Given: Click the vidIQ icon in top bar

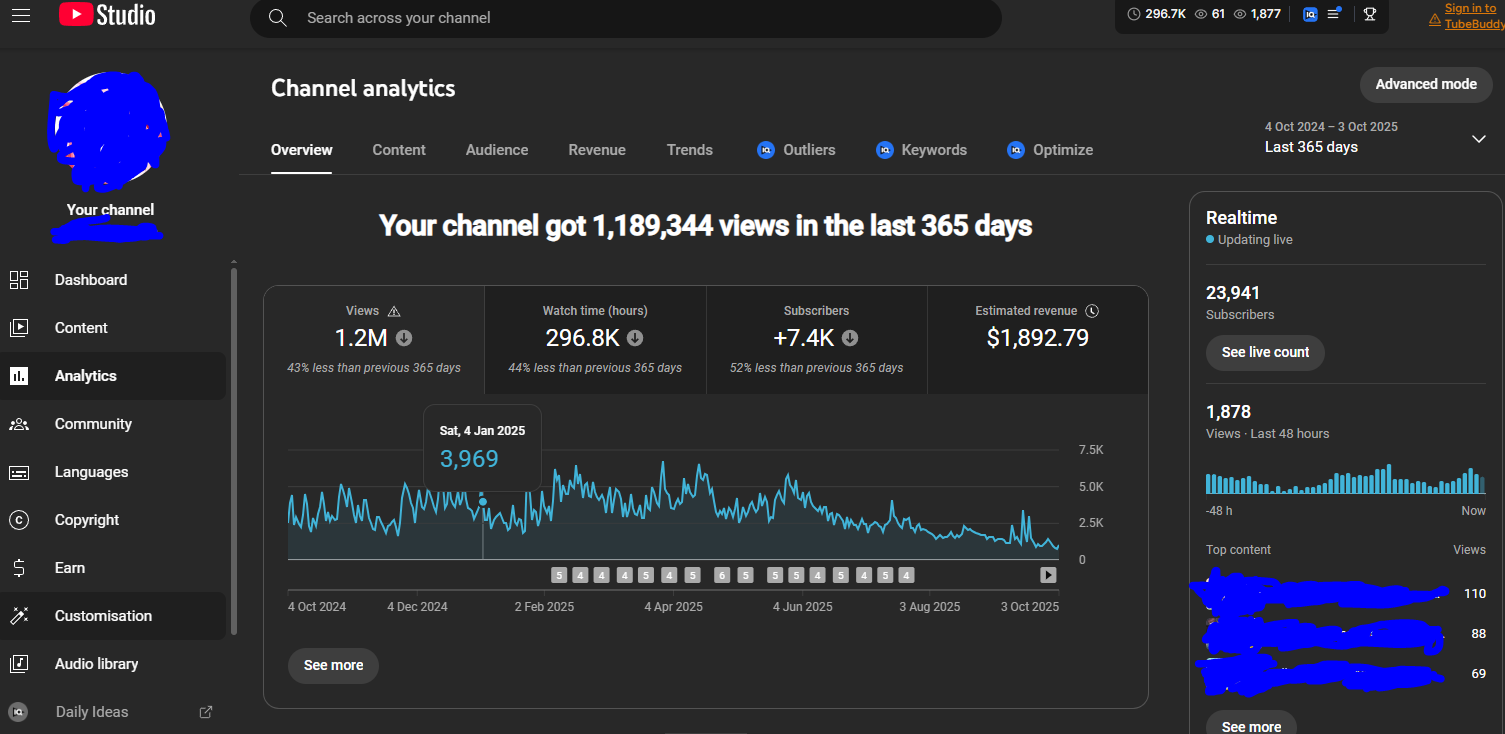Looking at the screenshot, I should point(1310,14).
